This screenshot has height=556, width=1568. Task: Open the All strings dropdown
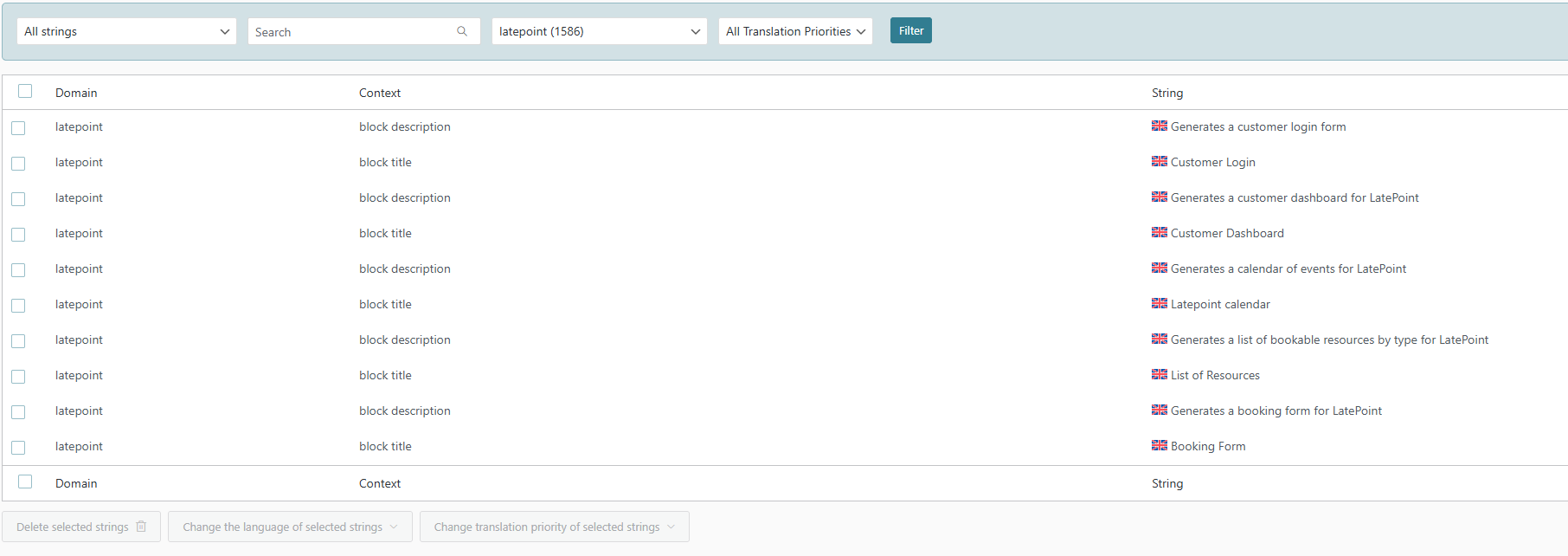pyautogui.click(x=126, y=31)
